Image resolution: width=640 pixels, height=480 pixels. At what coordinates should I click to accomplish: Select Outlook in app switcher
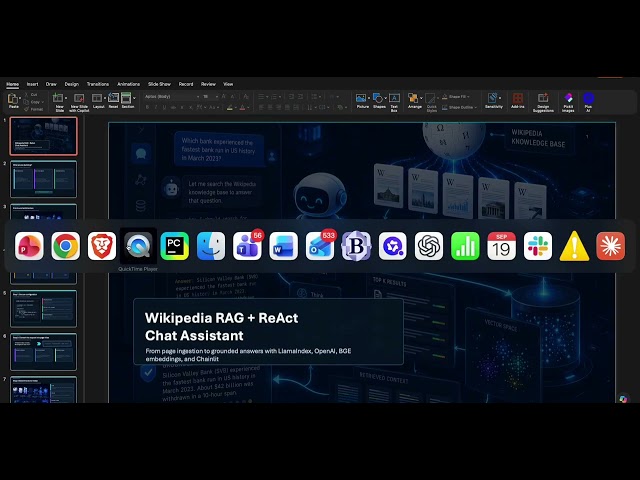click(x=320, y=246)
